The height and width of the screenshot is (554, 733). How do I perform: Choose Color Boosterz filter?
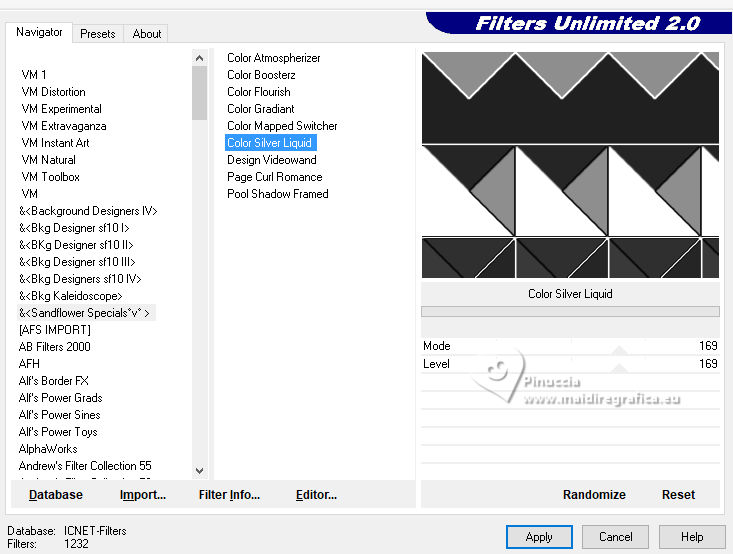tap(261, 75)
